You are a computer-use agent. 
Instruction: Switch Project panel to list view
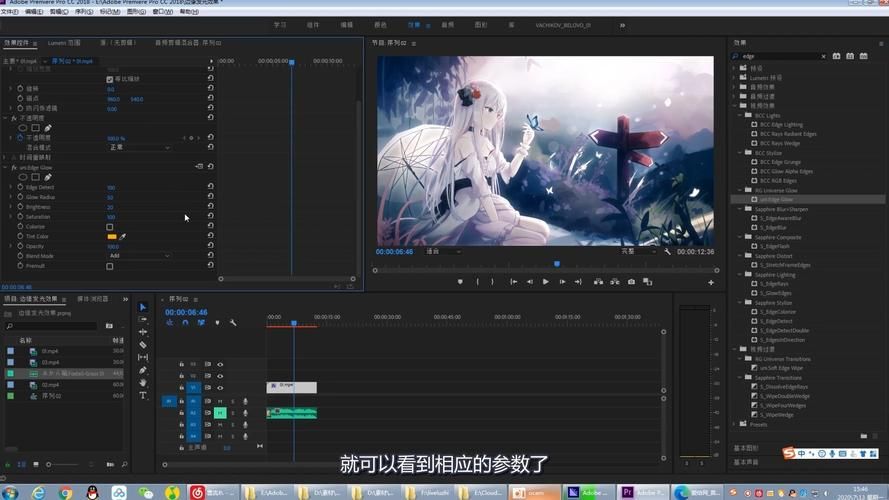coord(22,464)
